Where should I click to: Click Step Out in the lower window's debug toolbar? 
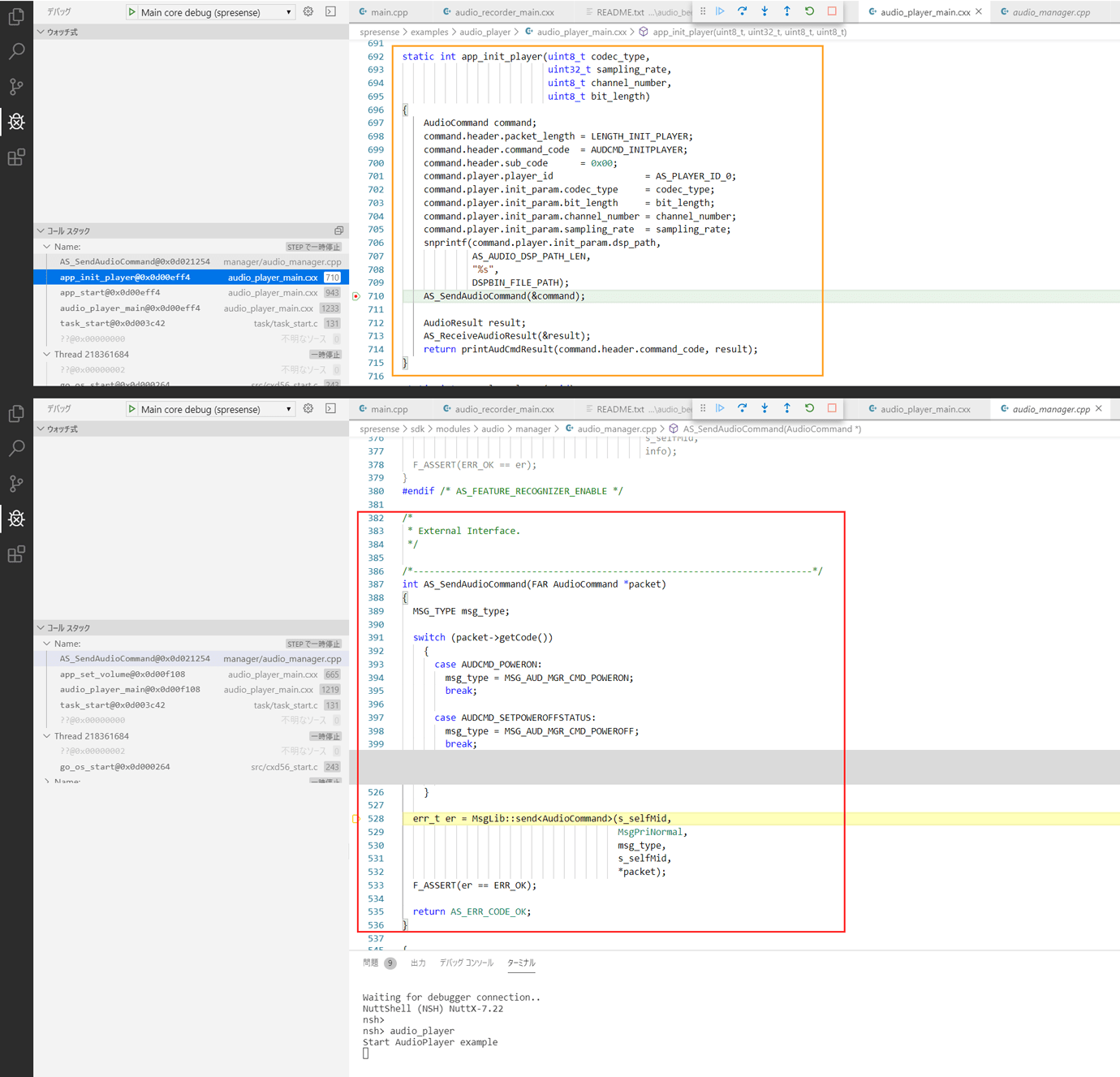[786, 408]
